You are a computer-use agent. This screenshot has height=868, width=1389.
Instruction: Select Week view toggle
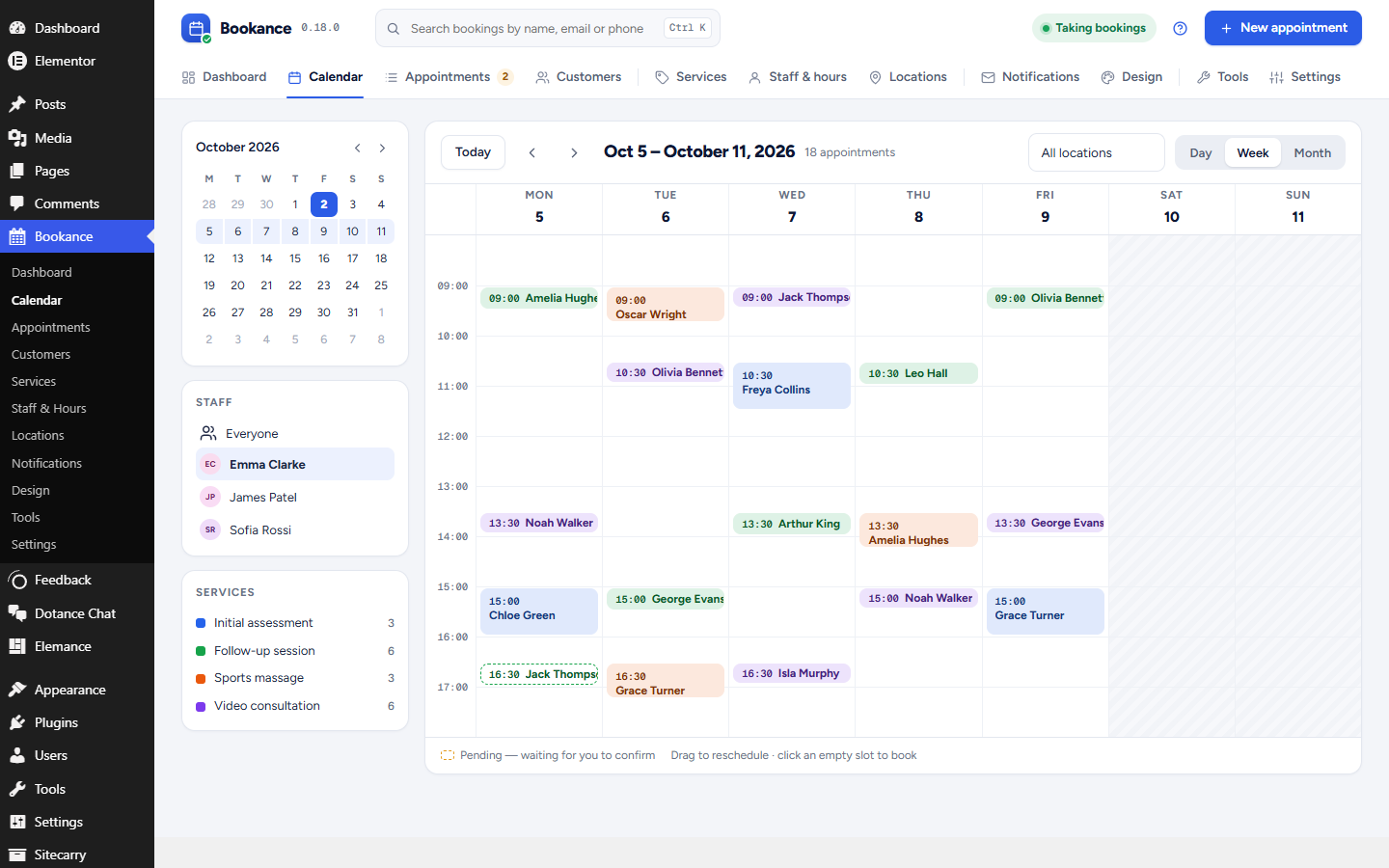[x=1253, y=152]
